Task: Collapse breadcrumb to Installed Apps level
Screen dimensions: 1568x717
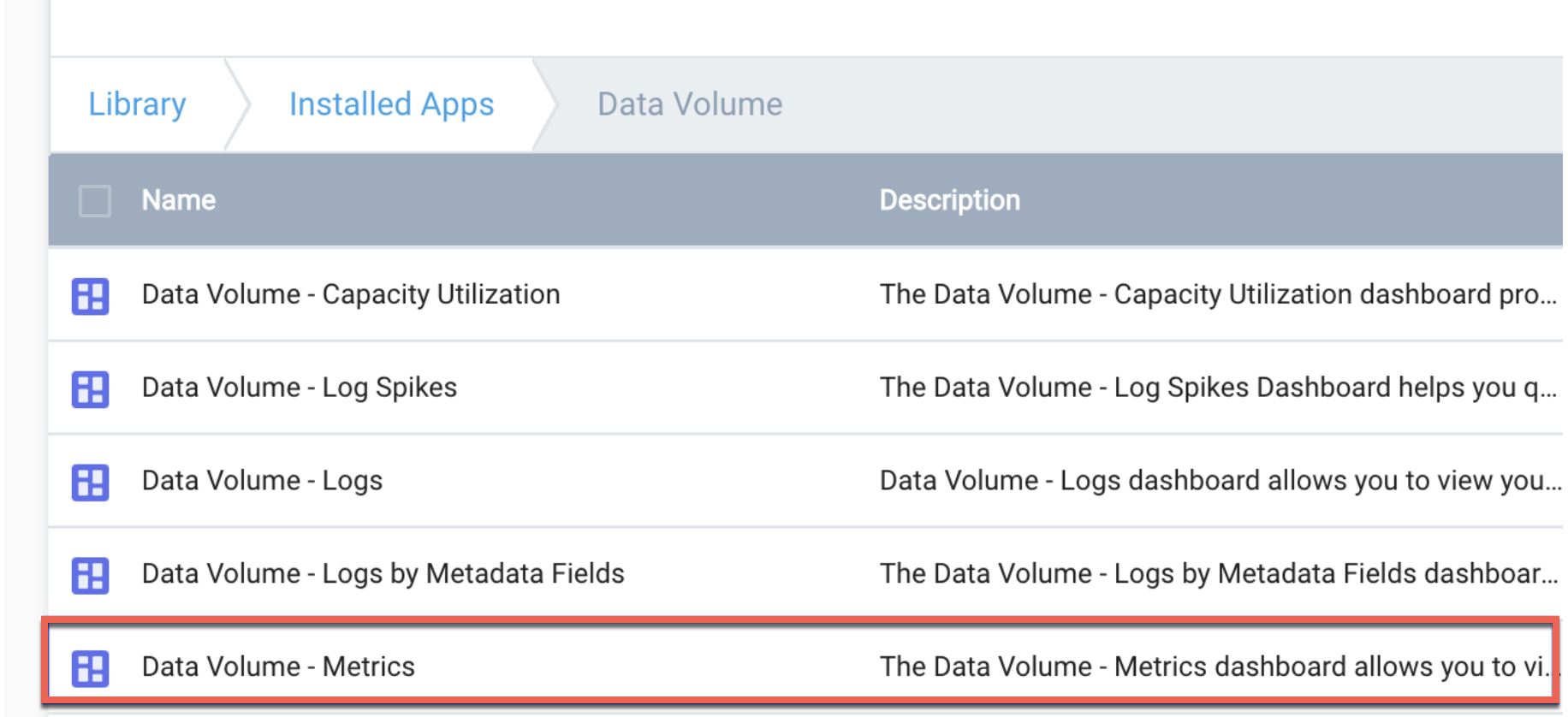Action: (x=391, y=104)
